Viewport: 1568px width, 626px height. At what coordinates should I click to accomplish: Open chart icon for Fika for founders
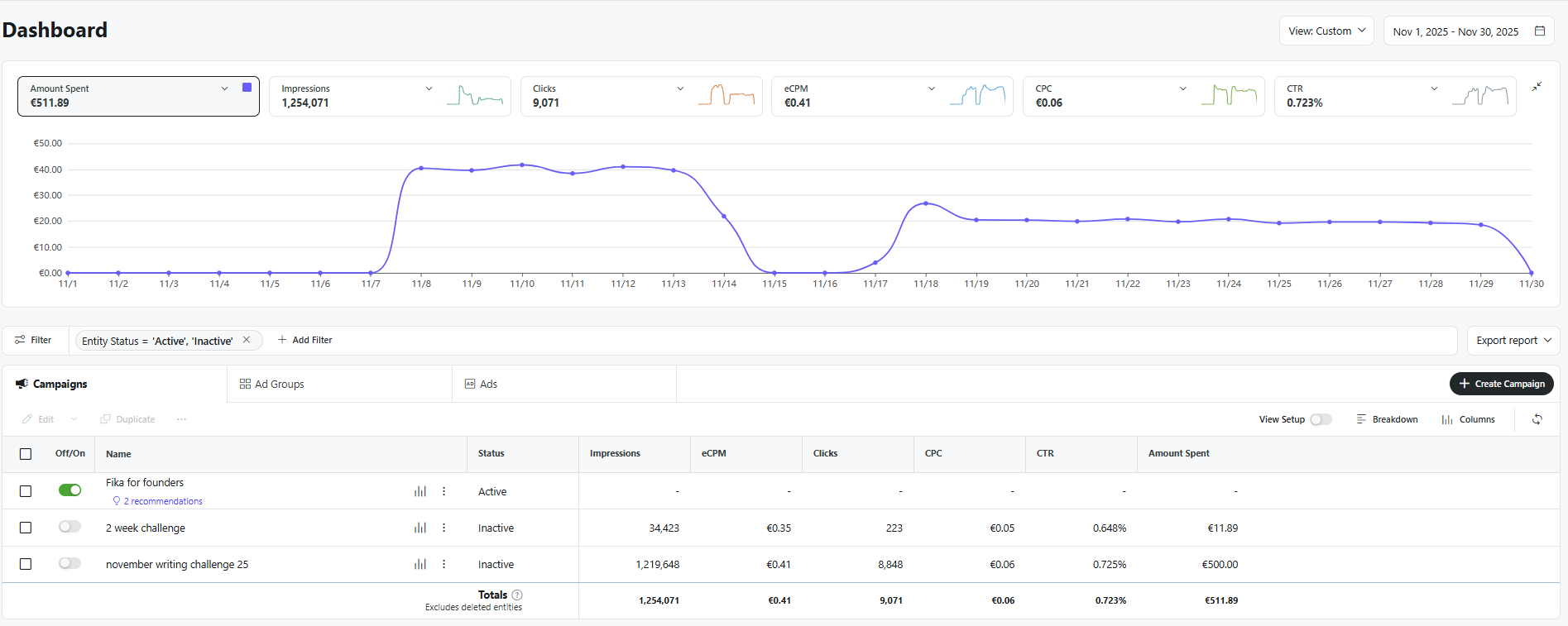420,491
